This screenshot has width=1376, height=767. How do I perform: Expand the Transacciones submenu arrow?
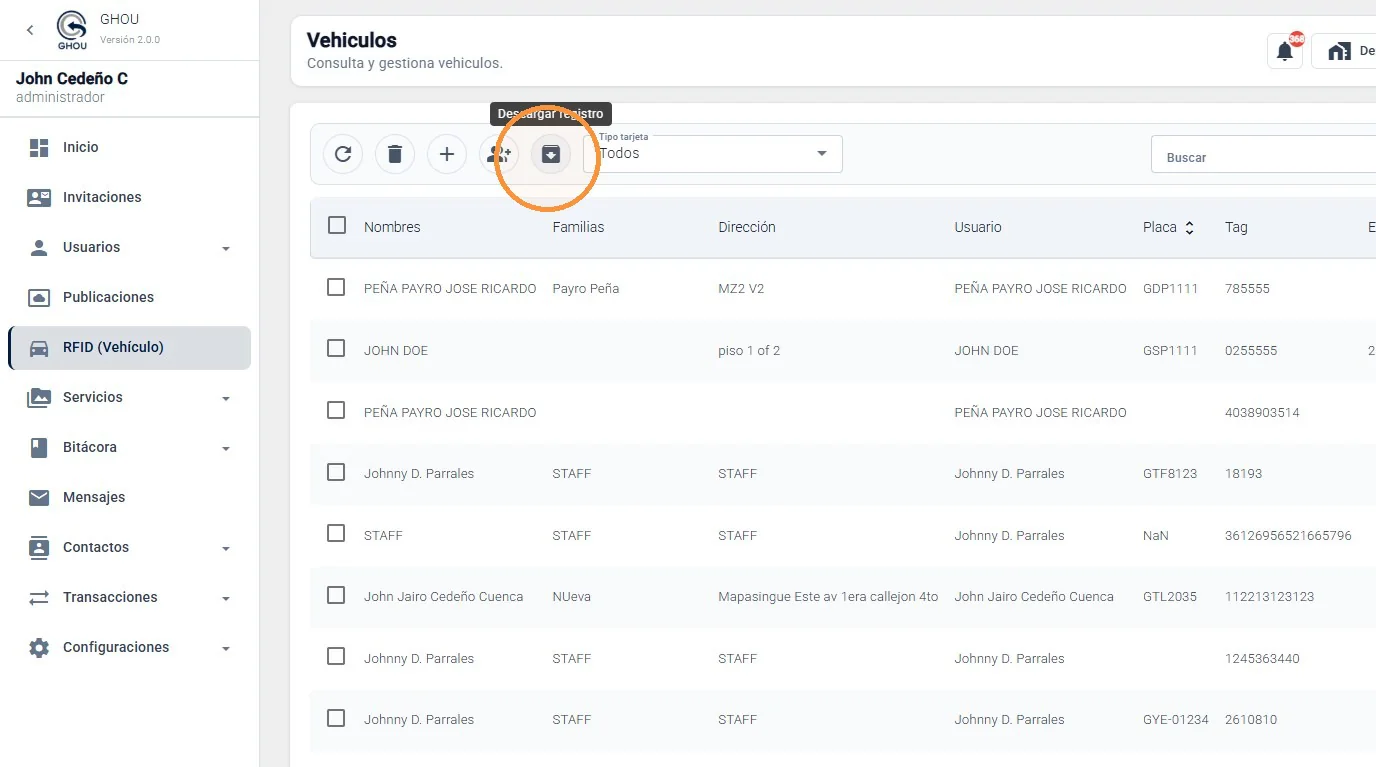pos(226,598)
